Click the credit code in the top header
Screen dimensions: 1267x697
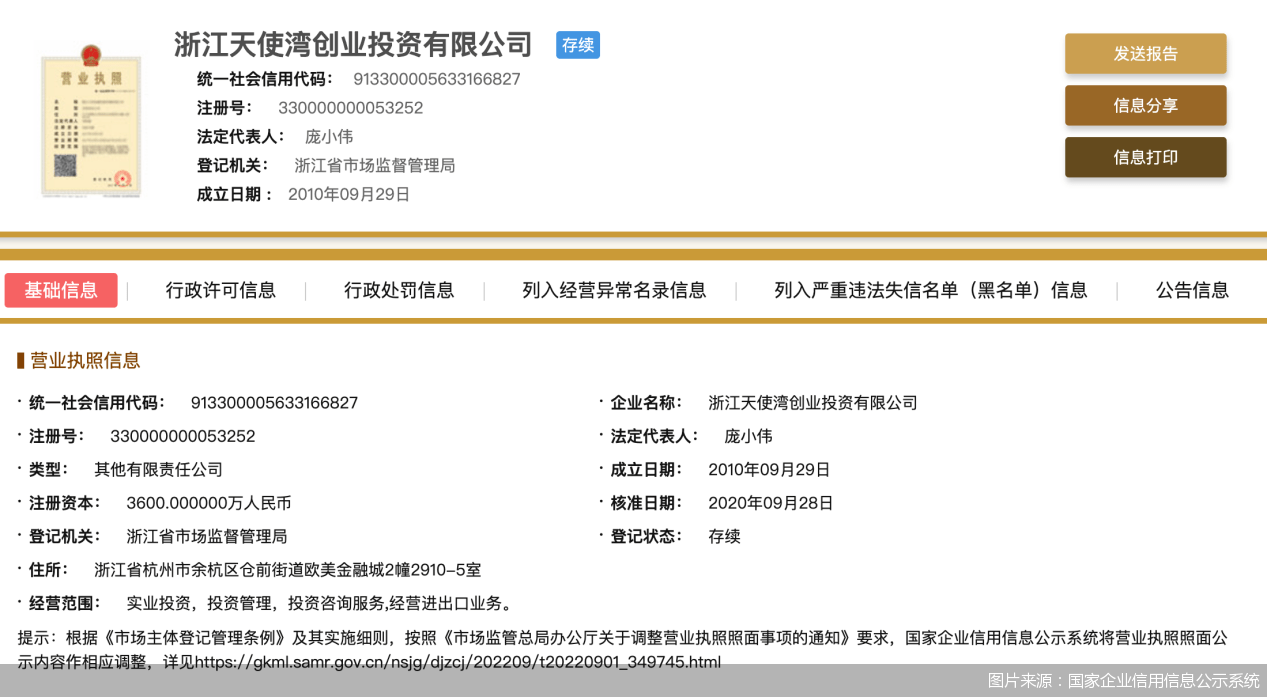[436, 79]
